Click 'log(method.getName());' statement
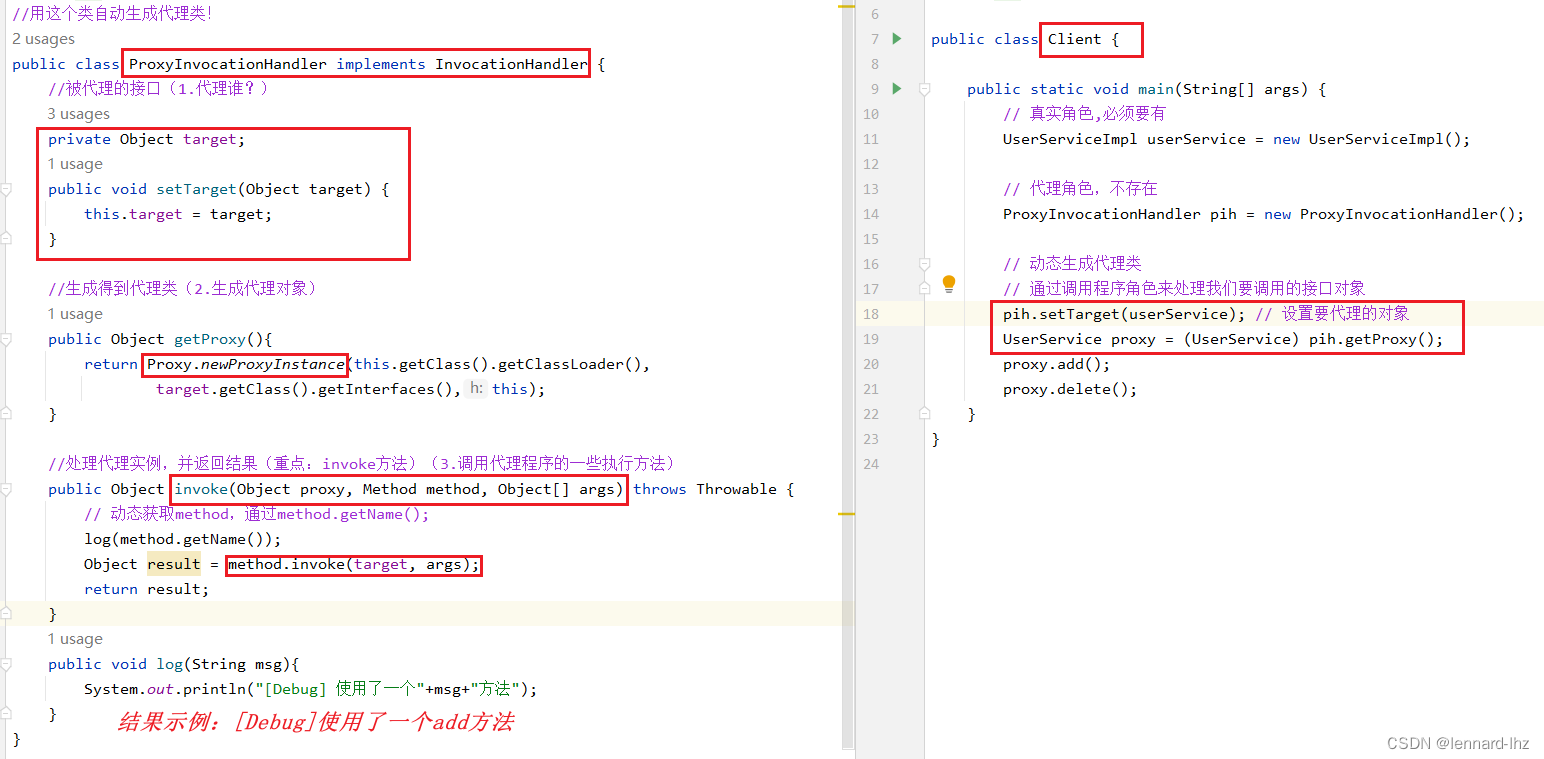1544x759 pixels. (183, 539)
